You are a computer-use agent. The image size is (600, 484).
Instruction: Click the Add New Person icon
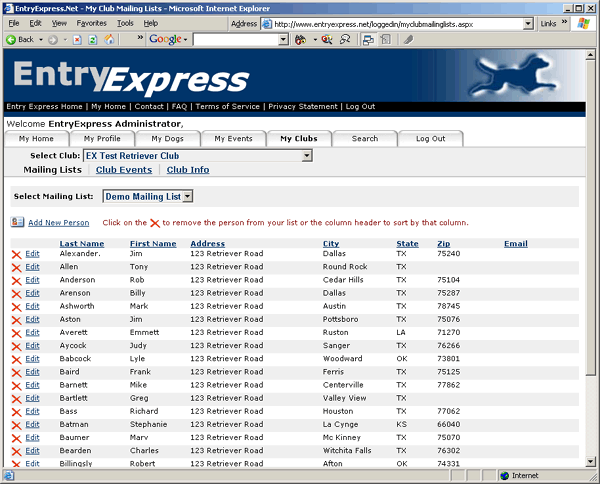[x=17, y=222]
